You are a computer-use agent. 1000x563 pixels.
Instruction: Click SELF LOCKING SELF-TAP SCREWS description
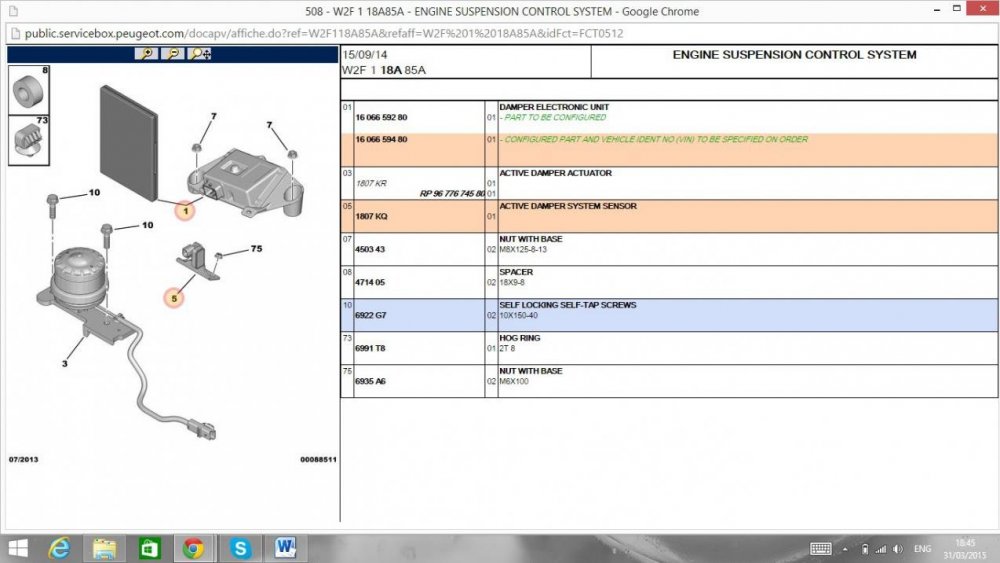tap(568, 305)
